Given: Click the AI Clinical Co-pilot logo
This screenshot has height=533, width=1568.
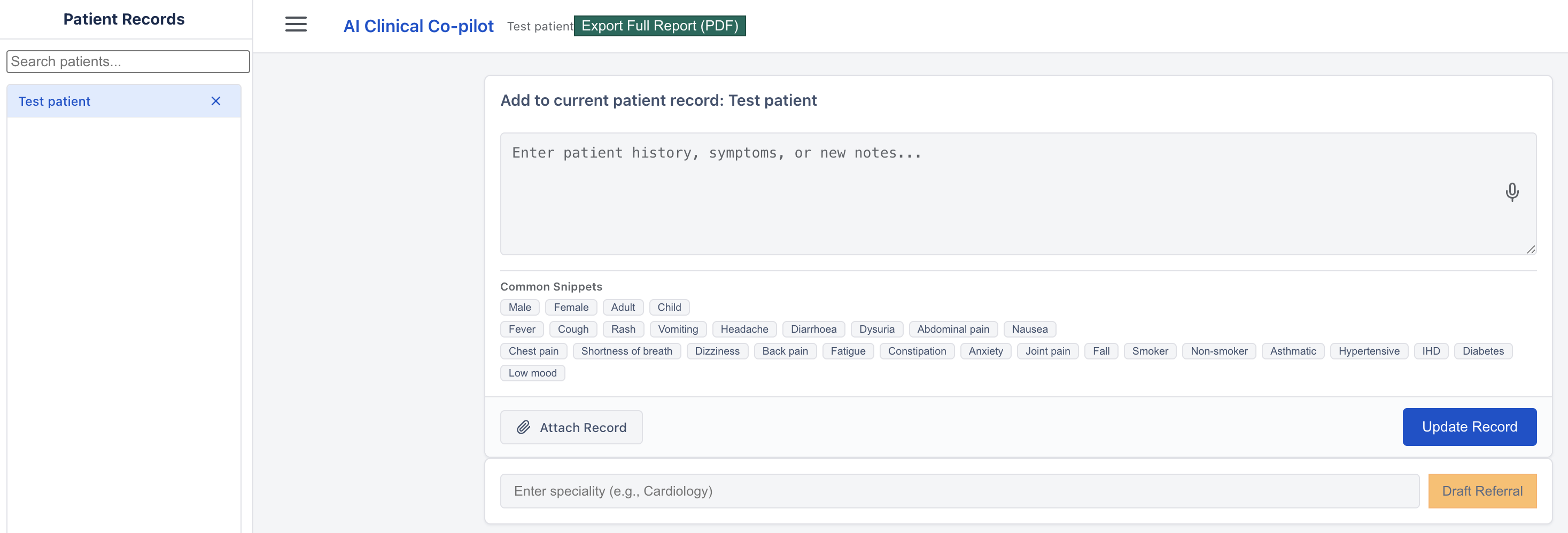Looking at the screenshot, I should tap(418, 26).
